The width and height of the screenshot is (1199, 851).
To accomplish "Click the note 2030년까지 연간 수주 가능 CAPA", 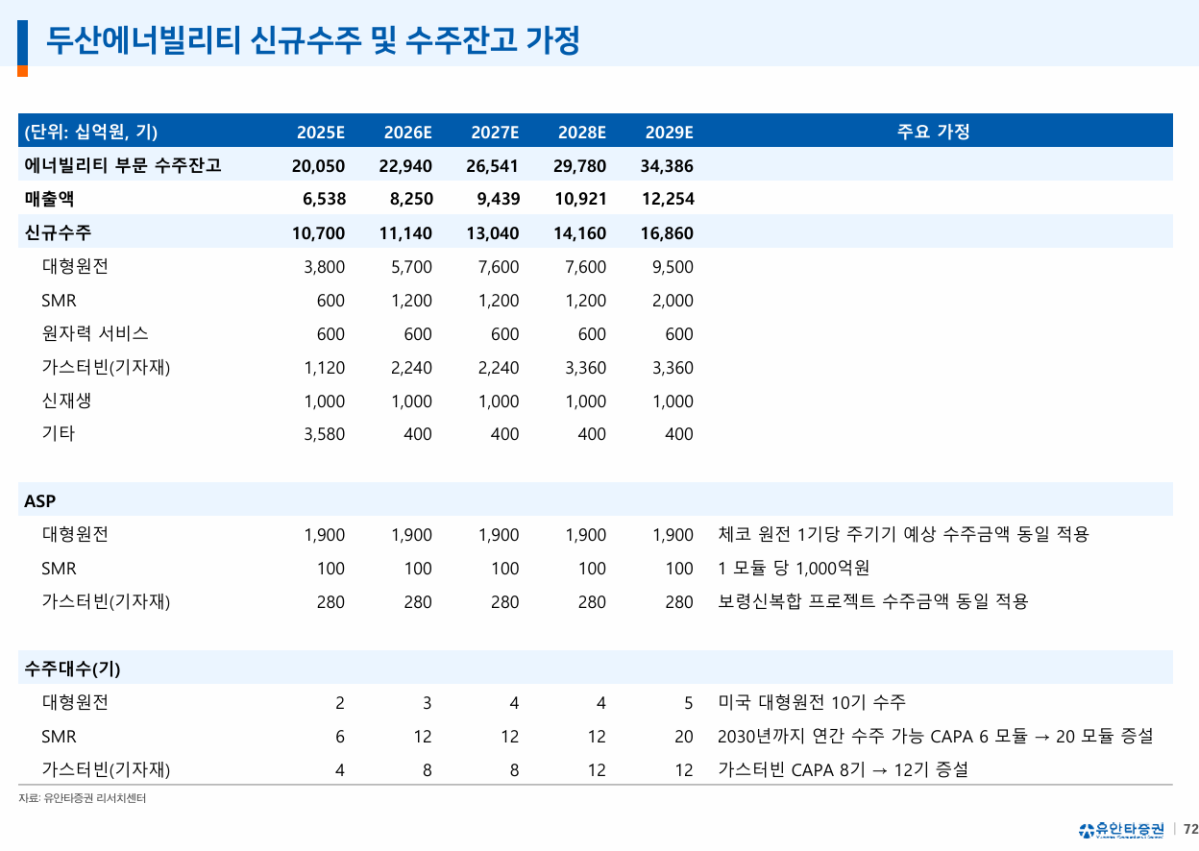I will pyautogui.click(x=846, y=736).
